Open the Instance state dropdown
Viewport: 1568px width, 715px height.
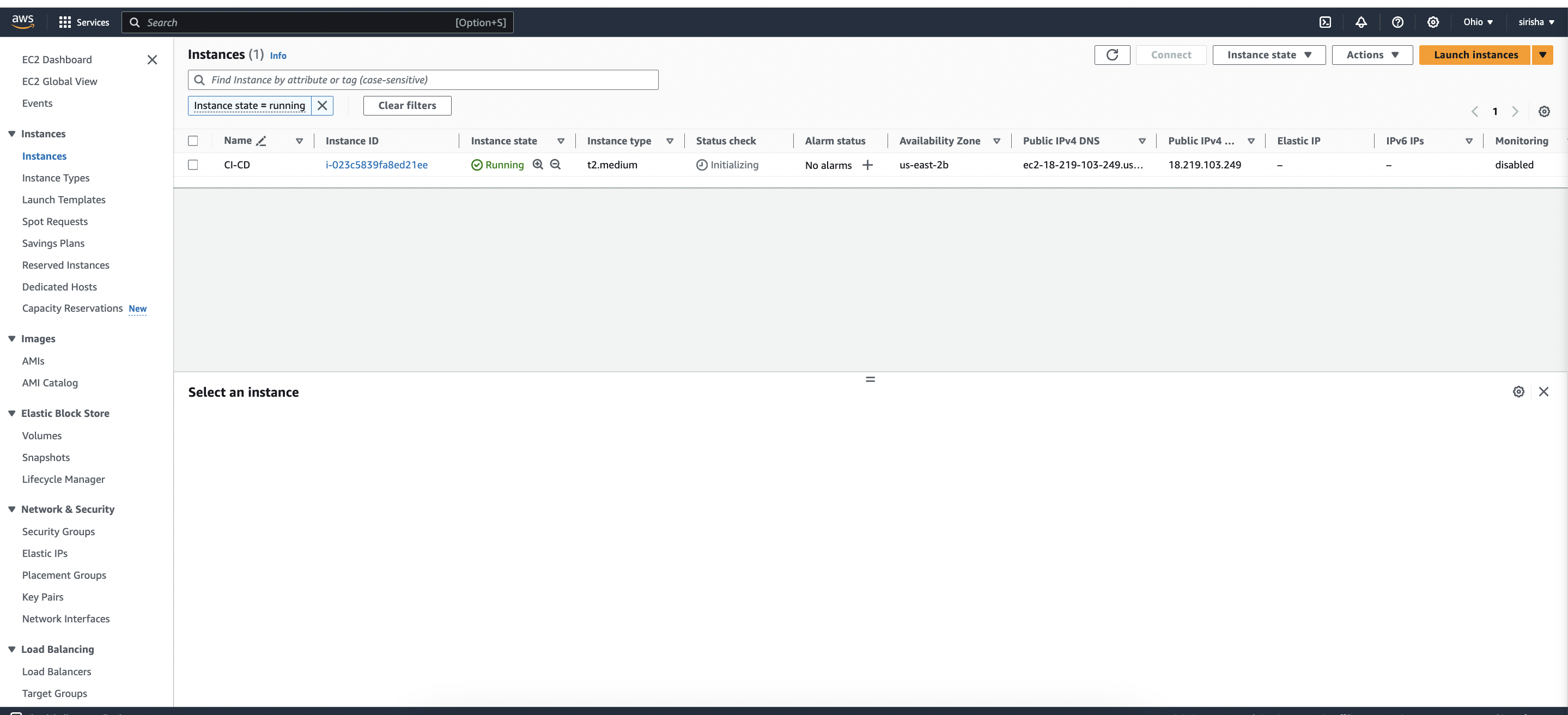click(x=1268, y=55)
